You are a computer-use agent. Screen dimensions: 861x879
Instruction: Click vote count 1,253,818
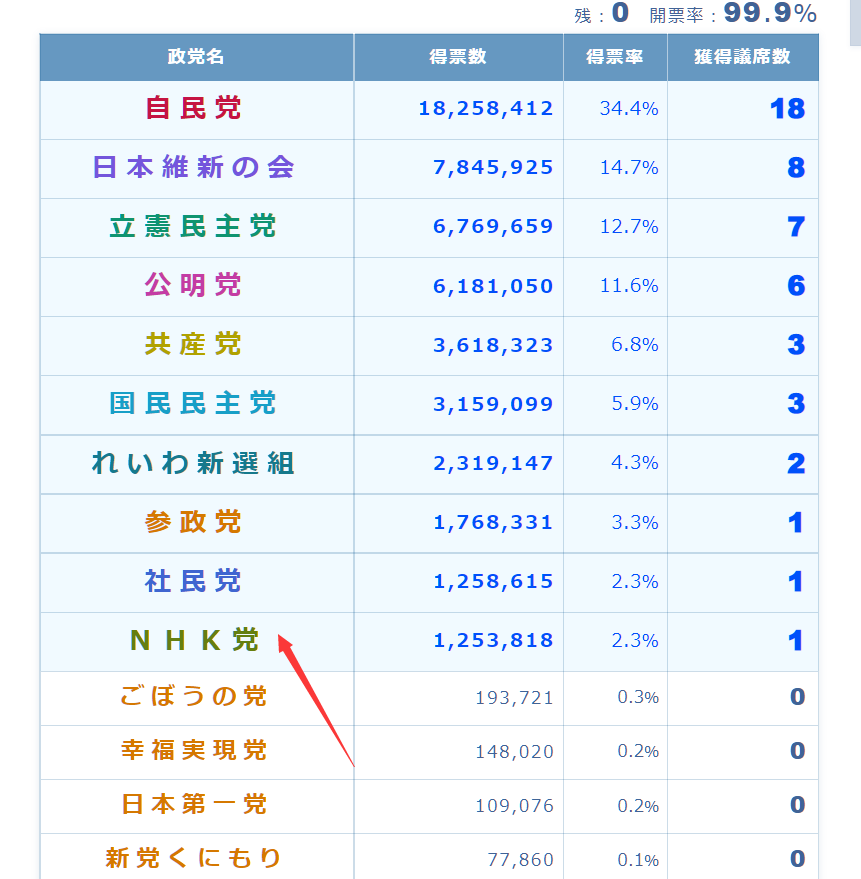tap(493, 640)
